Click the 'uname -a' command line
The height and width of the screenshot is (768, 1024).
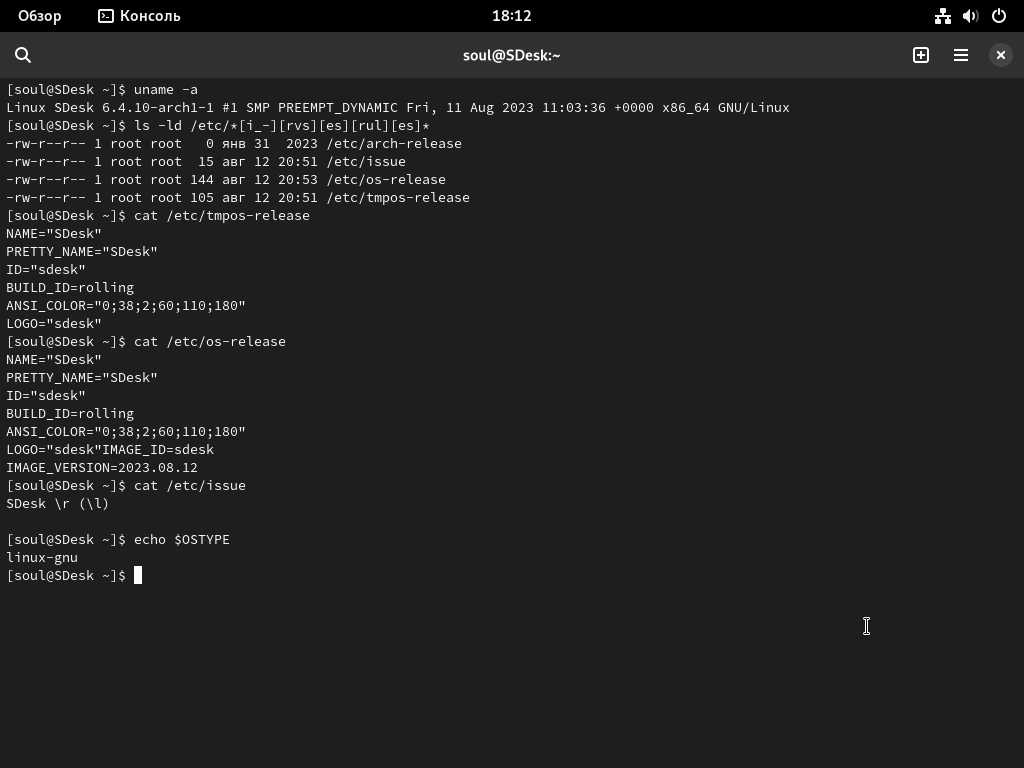pos(102,89)
